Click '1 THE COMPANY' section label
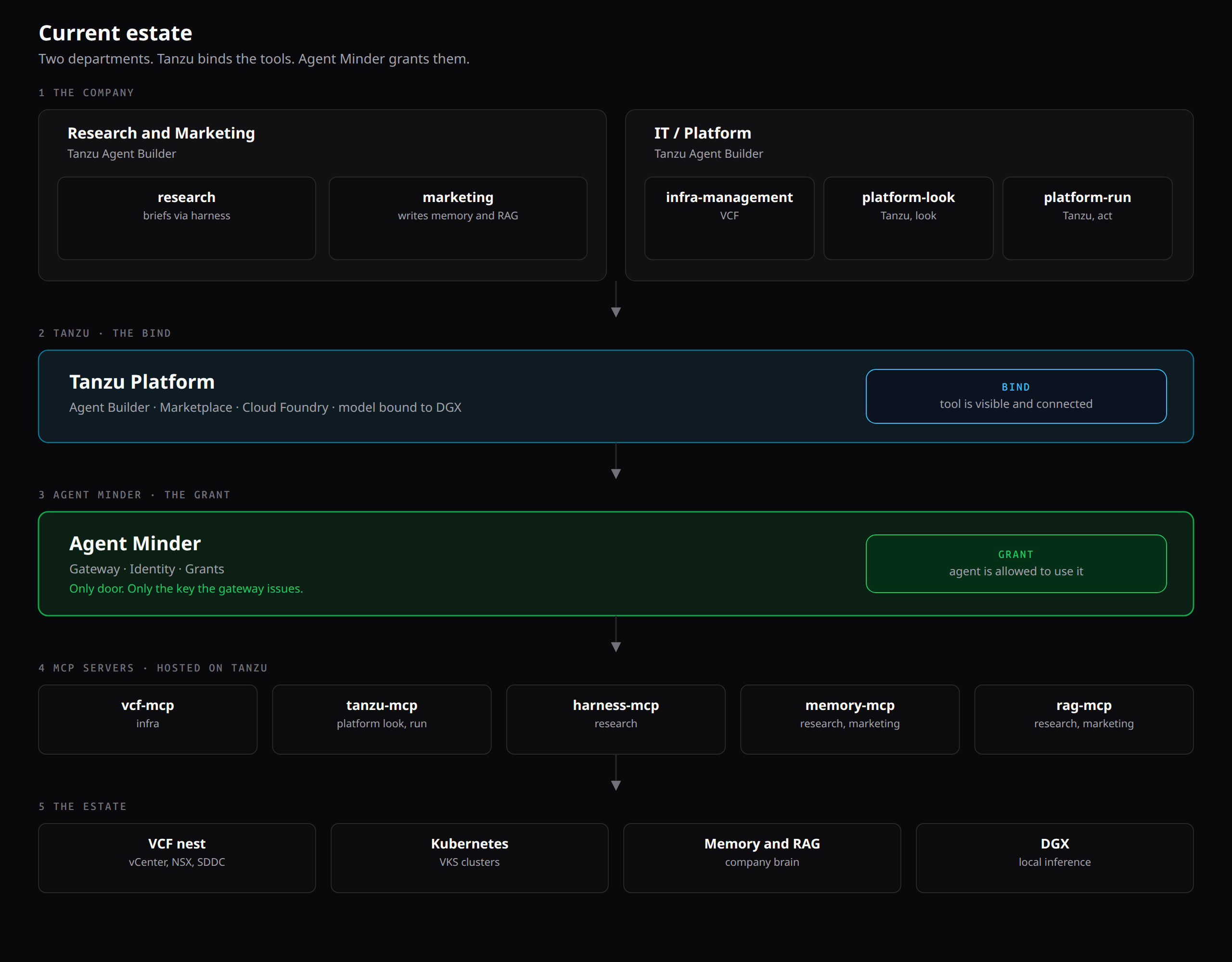 (x=86, y=92)
